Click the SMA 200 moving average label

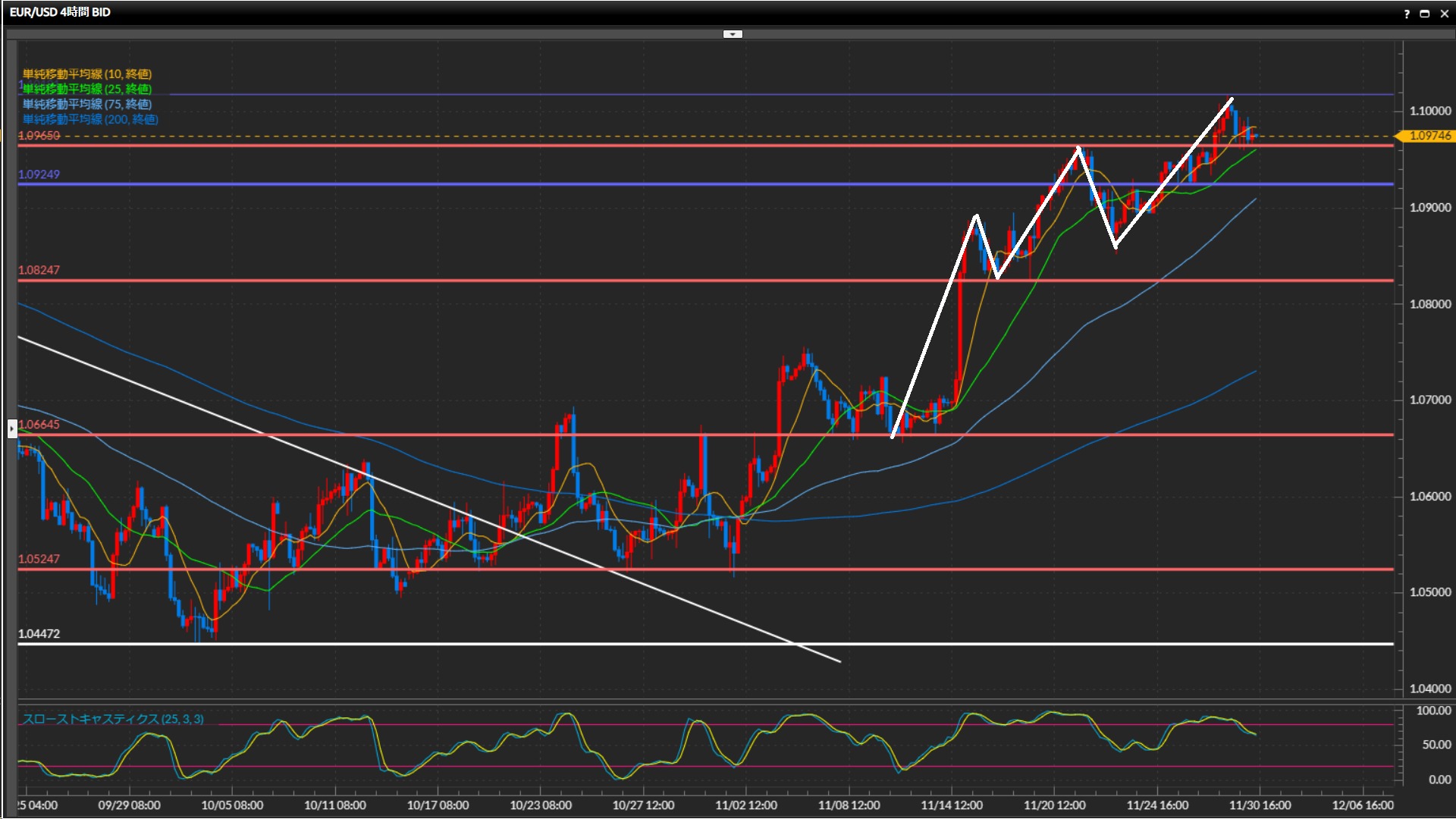[x=90, y=119]
